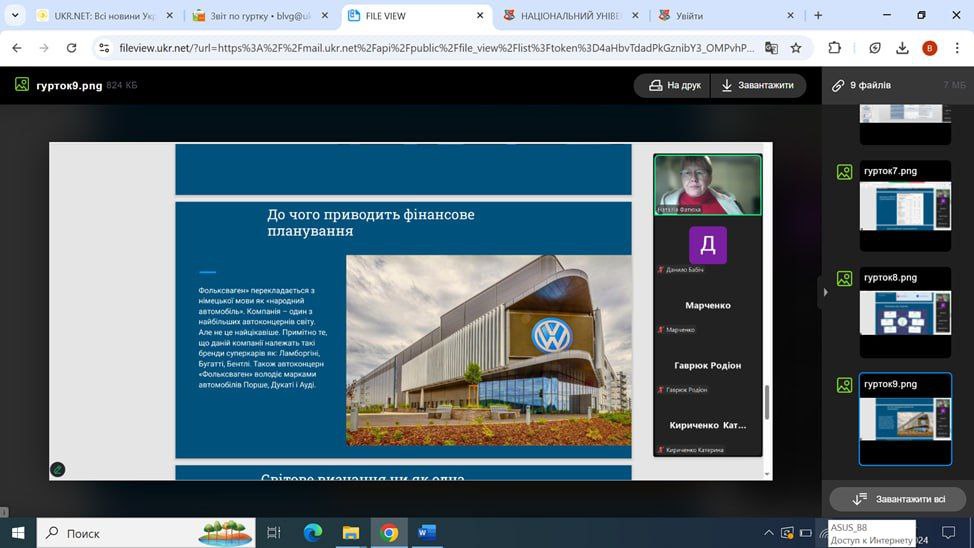This screenshot has height=548, width=974.
Task: Open the browser extensions puzzle icon
Action: (x=834, y=48)
